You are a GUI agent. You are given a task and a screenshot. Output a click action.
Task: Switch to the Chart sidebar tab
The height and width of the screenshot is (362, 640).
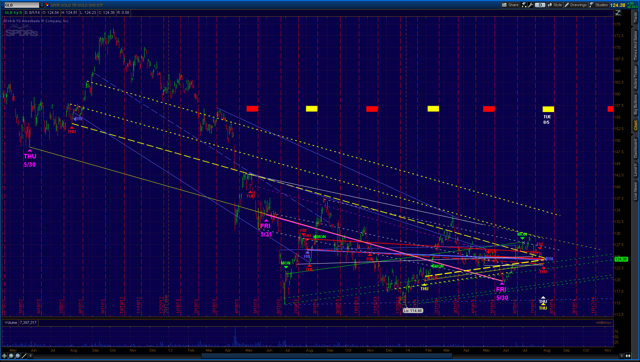pos(636,125)
